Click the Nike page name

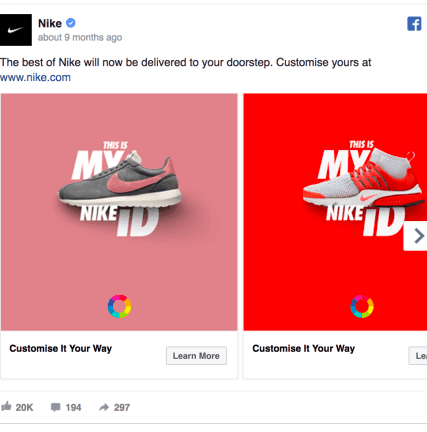(50, 23)
